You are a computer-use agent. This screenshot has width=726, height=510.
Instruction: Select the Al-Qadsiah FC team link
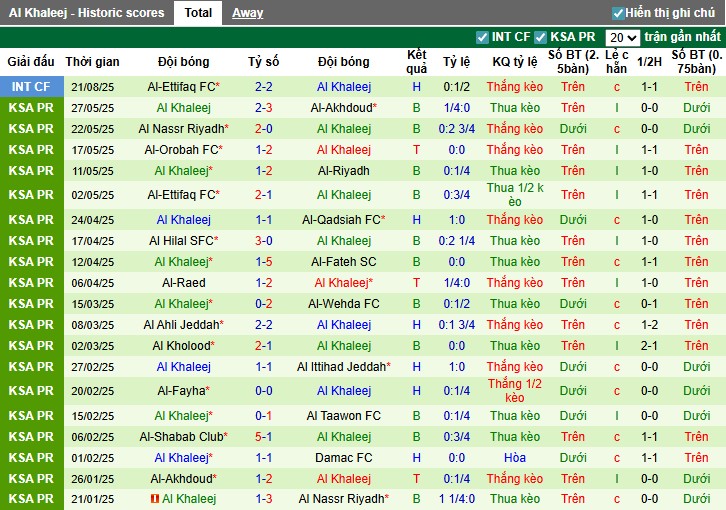(343, 220)
